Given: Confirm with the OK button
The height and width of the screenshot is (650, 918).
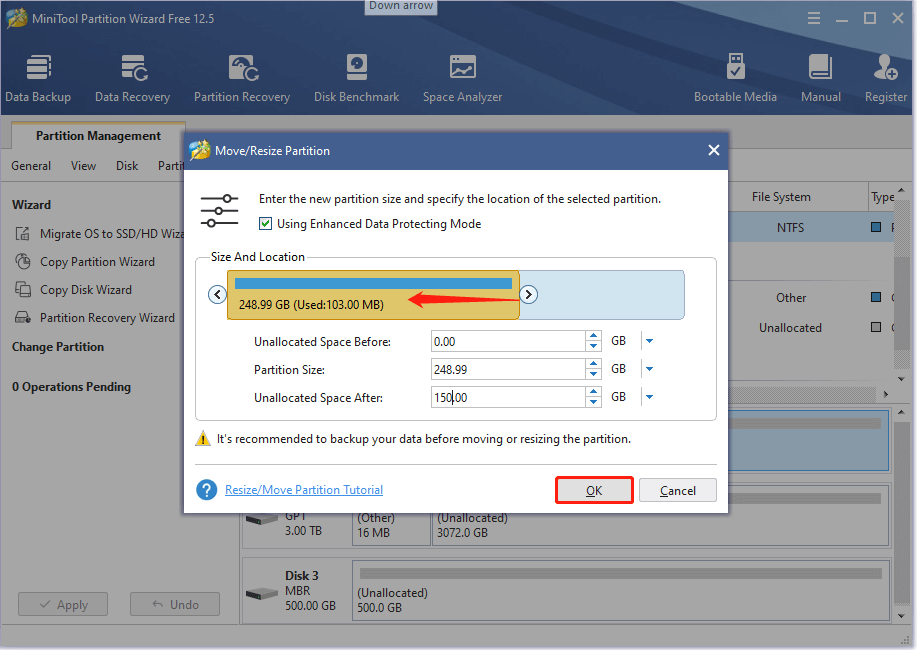Looking at the screenshot, I should point(594,490).
